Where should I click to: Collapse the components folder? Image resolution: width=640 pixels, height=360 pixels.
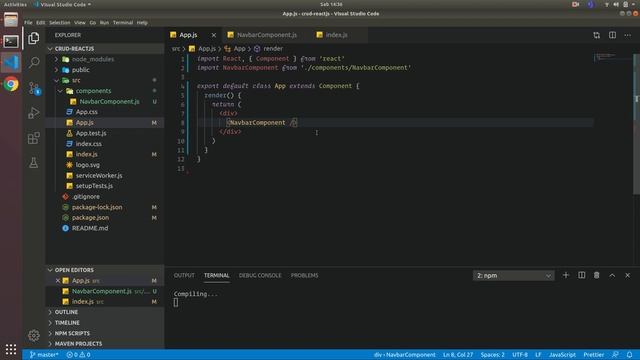[105, 91]
